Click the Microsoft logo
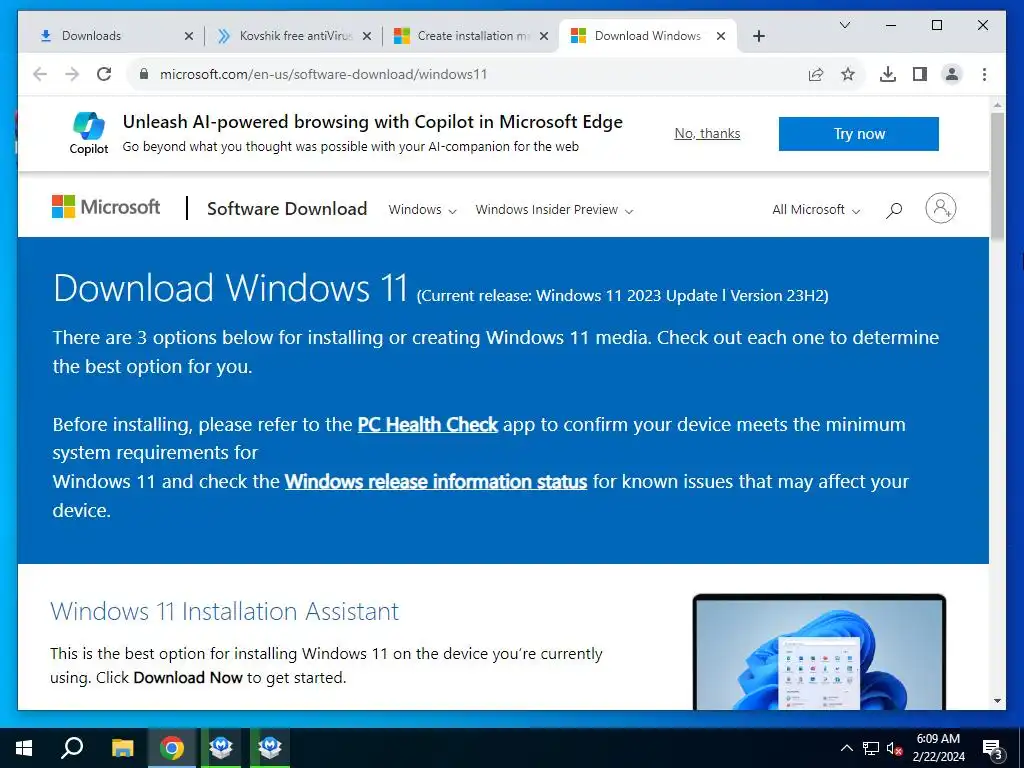 [106, 207]
